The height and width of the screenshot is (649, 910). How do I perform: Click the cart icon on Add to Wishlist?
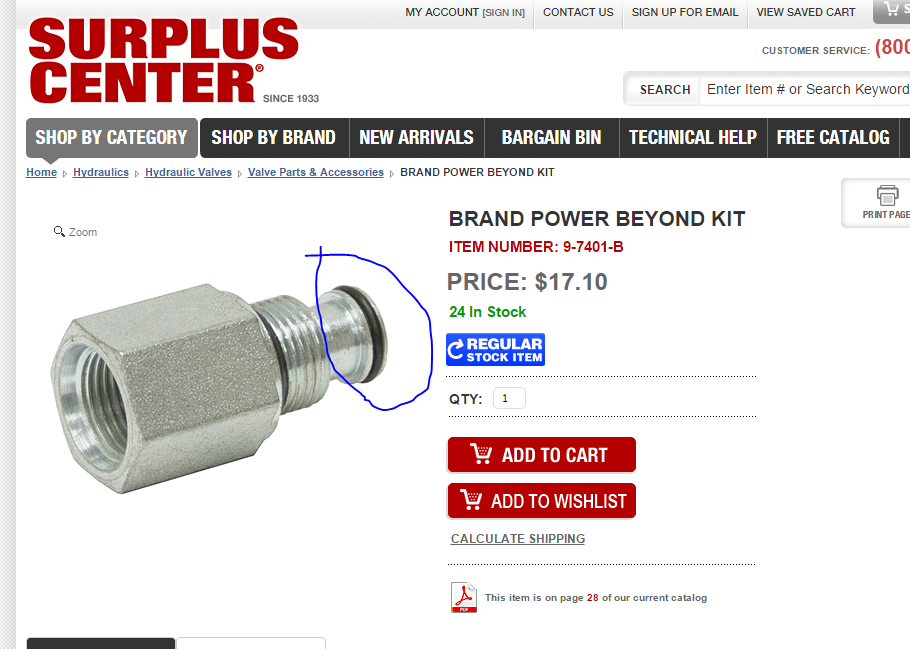click(x=471, y=500)
